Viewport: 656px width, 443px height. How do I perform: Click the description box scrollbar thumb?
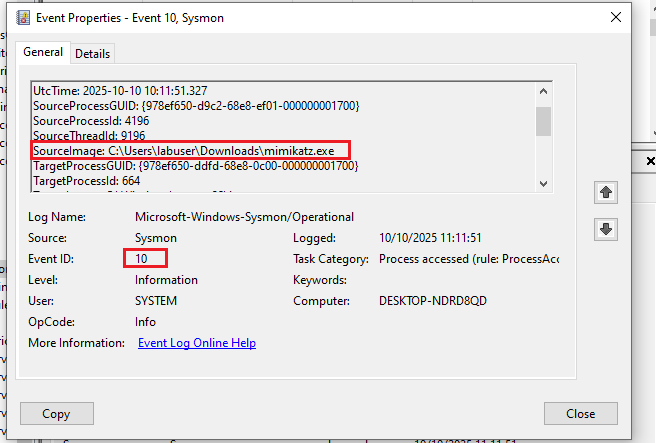click(x=543, y=119)
